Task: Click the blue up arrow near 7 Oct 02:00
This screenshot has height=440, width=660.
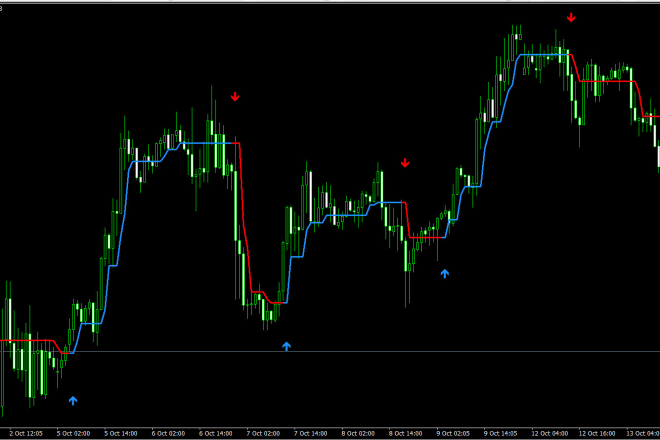Action: pos(286,346)
